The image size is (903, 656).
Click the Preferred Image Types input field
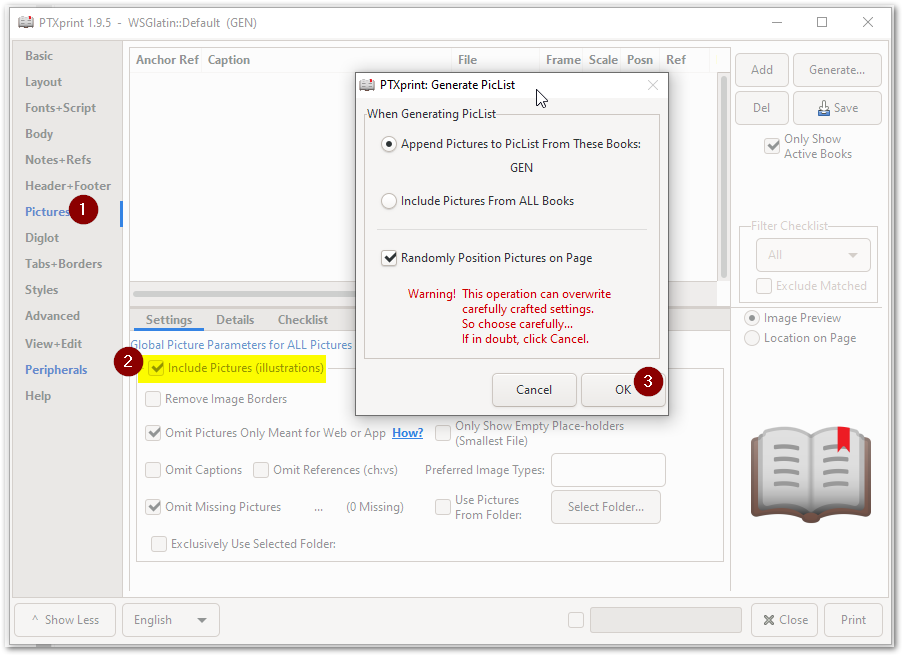tap(608, 470)
